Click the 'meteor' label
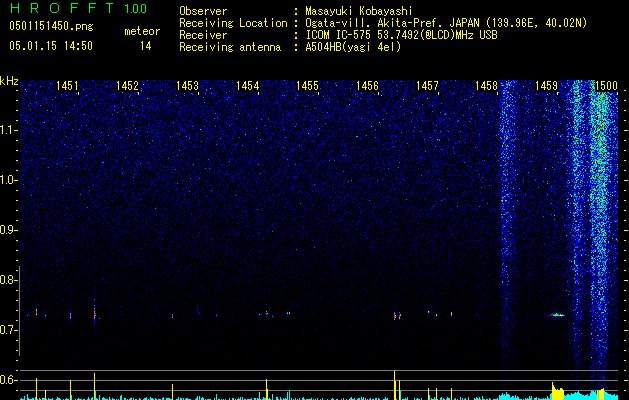 point(142,31)
